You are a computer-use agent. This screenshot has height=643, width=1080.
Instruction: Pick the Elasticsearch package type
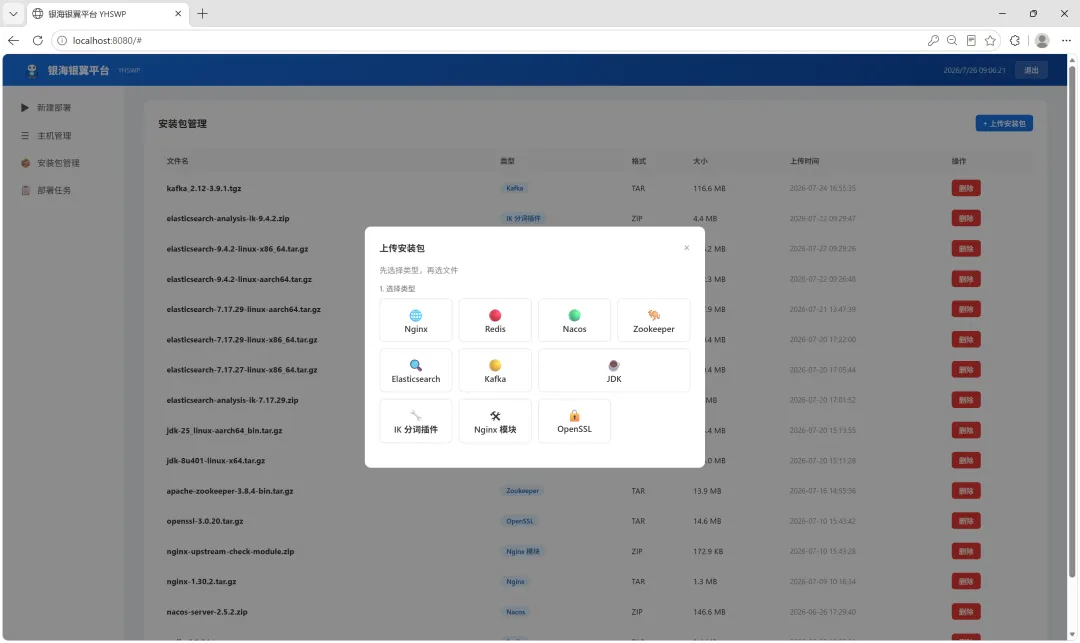click(415, 370)
